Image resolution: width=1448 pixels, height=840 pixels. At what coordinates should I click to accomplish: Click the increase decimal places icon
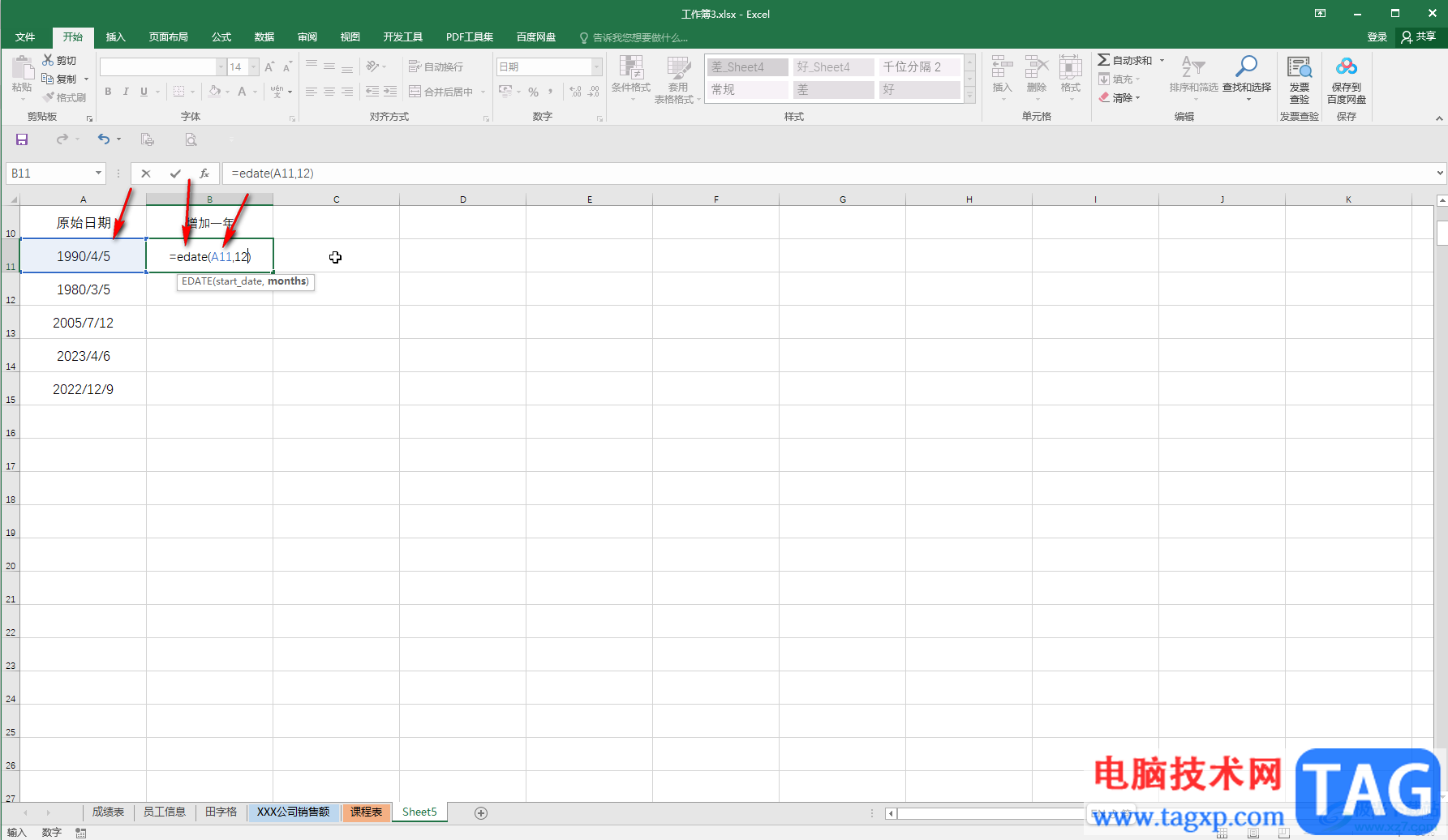point(575,92)
